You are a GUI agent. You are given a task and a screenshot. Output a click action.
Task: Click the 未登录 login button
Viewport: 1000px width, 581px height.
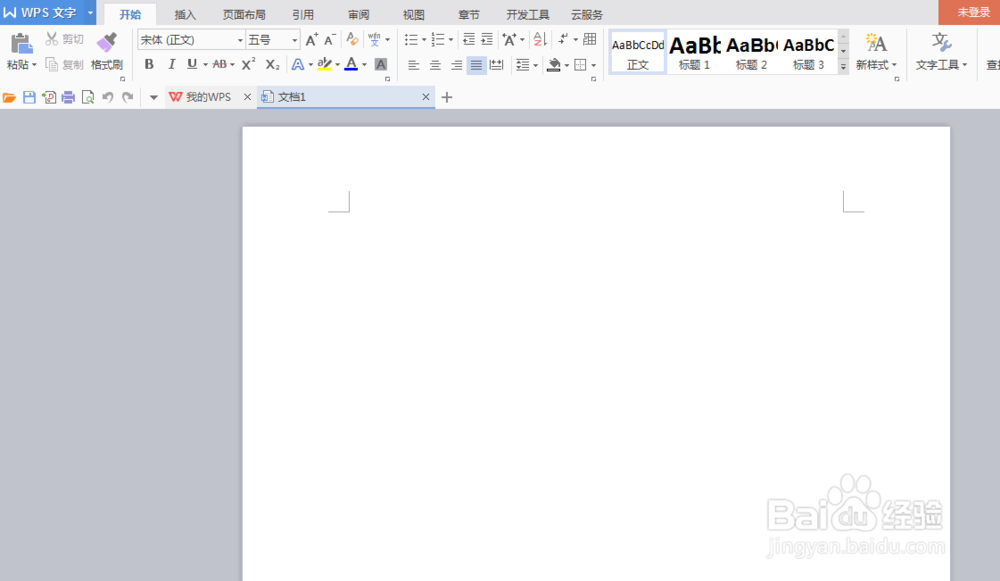969,12
